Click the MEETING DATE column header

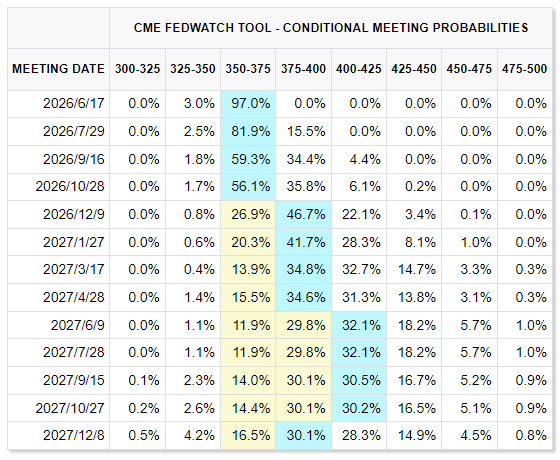pos(58,69)
